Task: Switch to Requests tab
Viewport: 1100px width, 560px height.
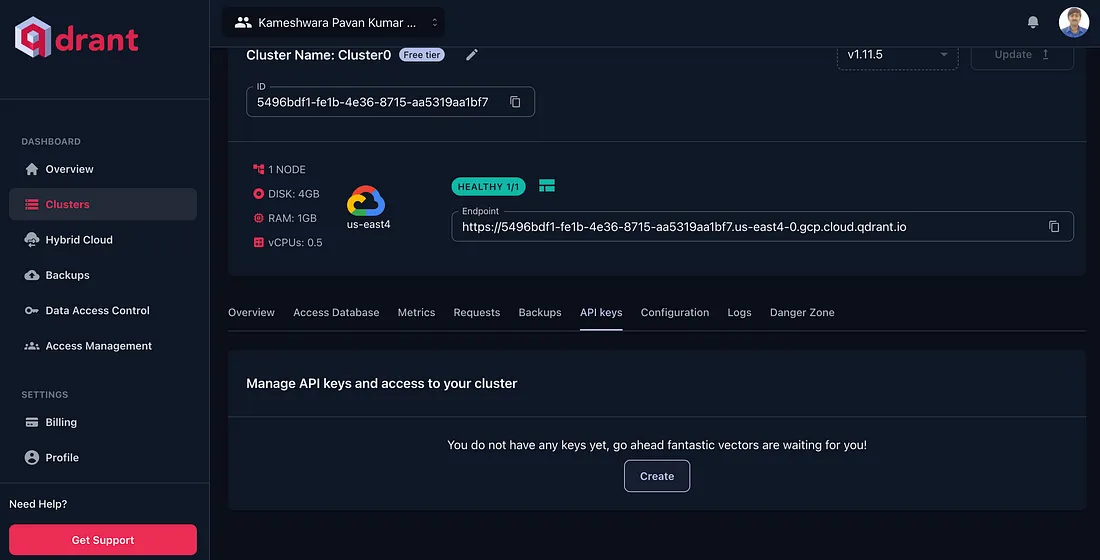Action: tap(476, 312)
